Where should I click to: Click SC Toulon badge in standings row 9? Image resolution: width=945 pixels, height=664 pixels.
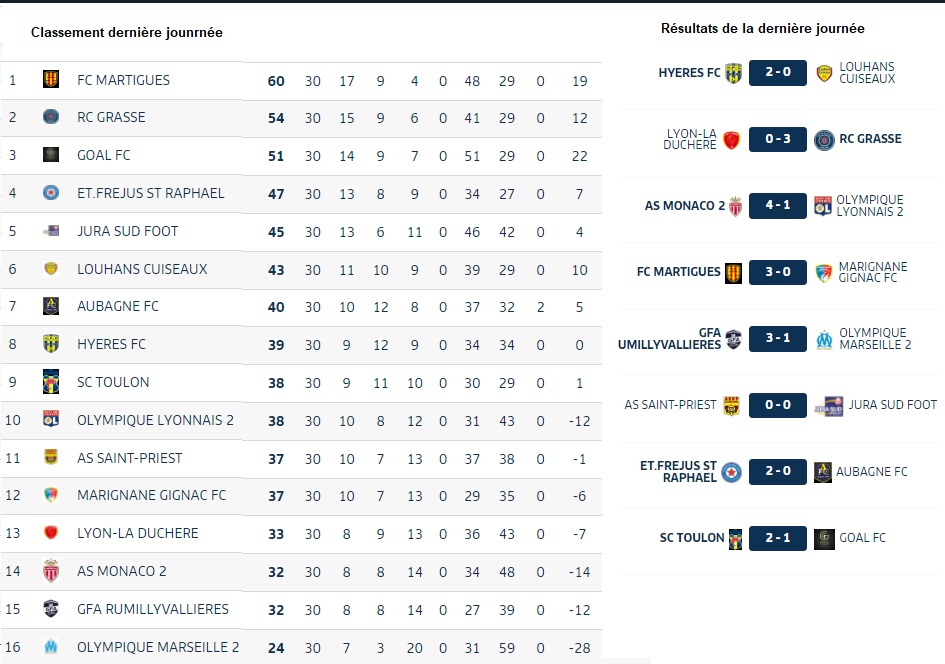pyautogui.click(x=51, y=381)
